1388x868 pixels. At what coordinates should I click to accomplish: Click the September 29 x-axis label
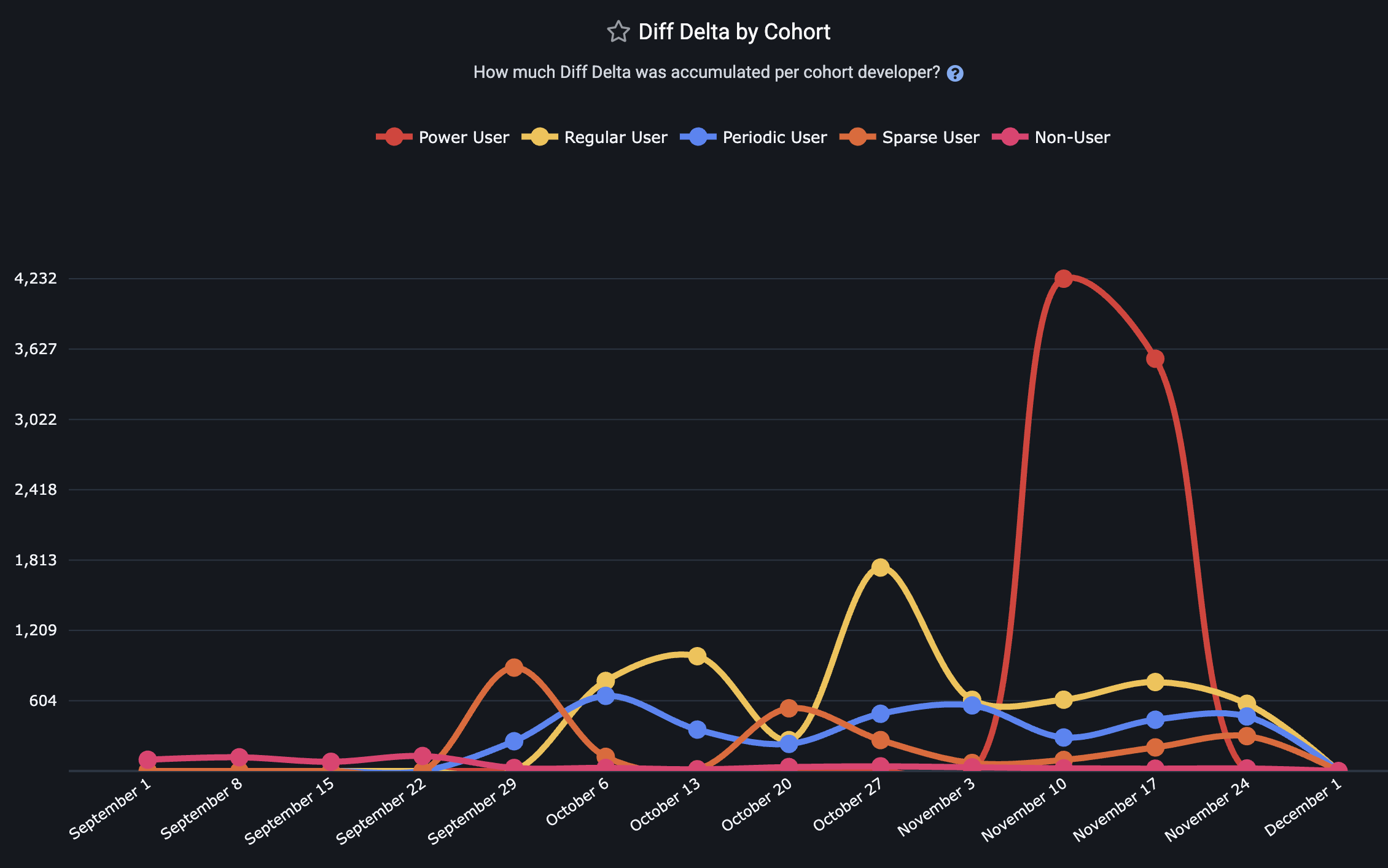(472, 812)
